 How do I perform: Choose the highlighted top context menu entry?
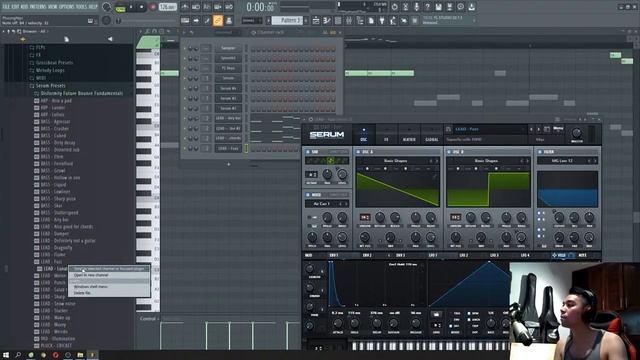click(x=109, y=269)
